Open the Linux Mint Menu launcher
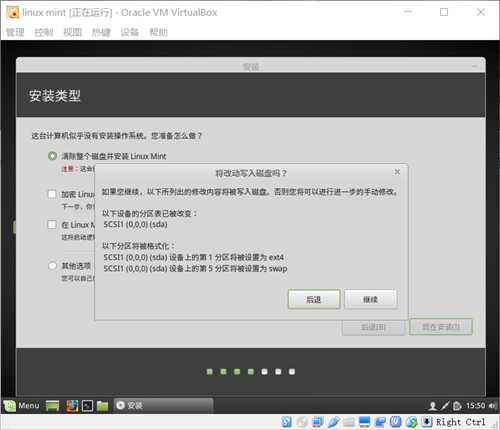Viewport: 500px width, 430px height. click(x=22, y=405)
